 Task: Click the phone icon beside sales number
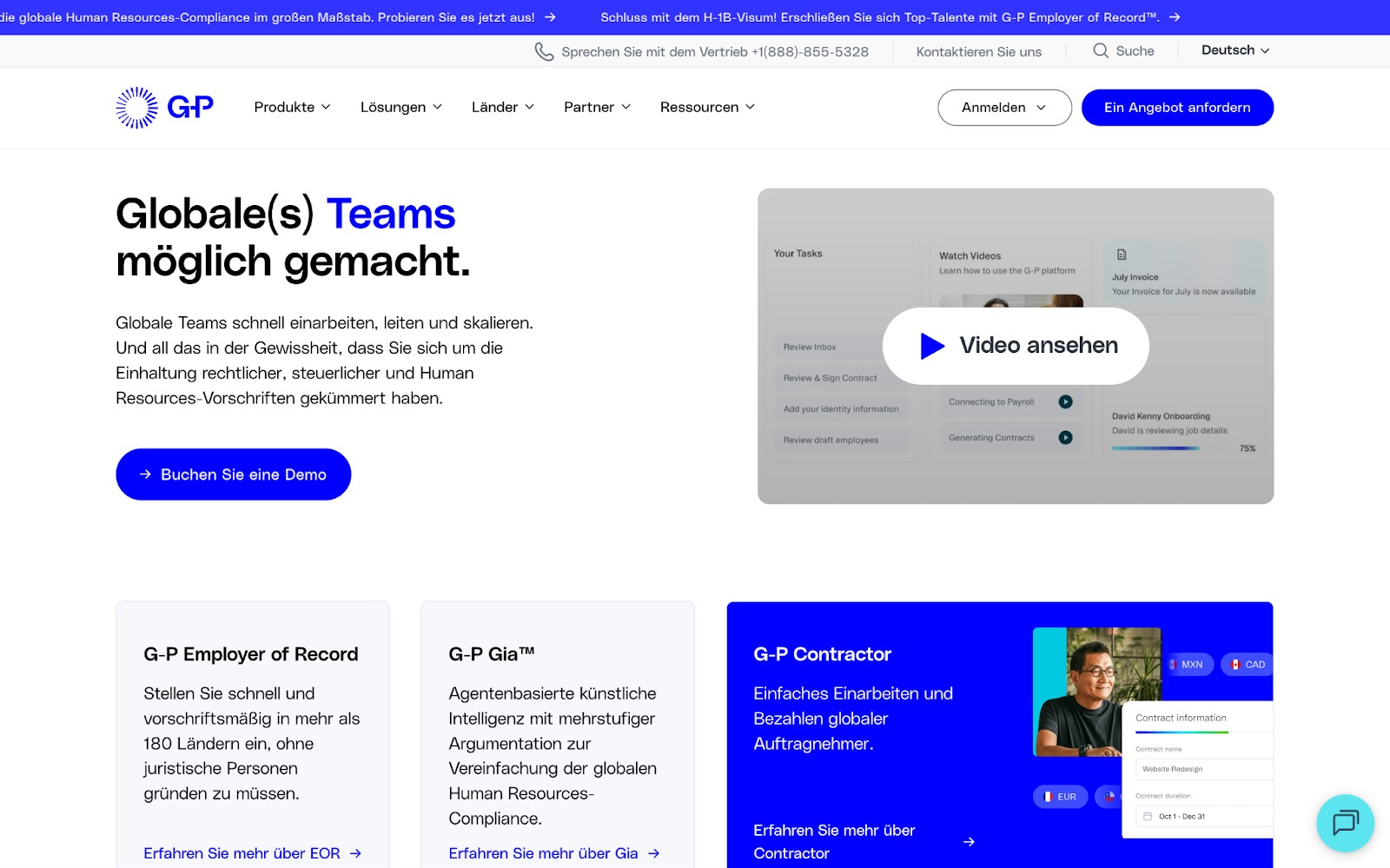544,52
